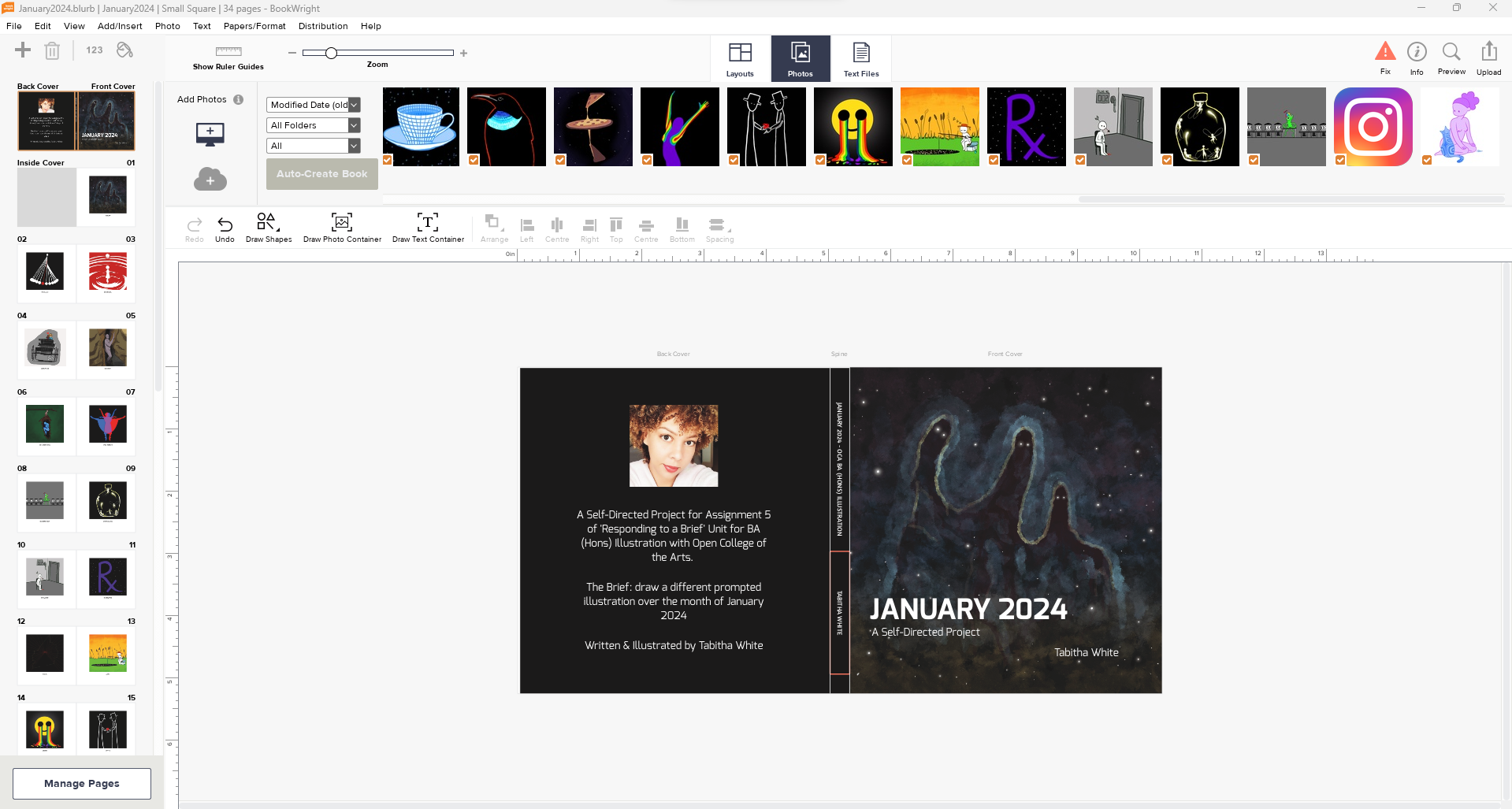
Task: Toggle checkbox on Instagram logo thumbnail
Action: pos(1340,160)
